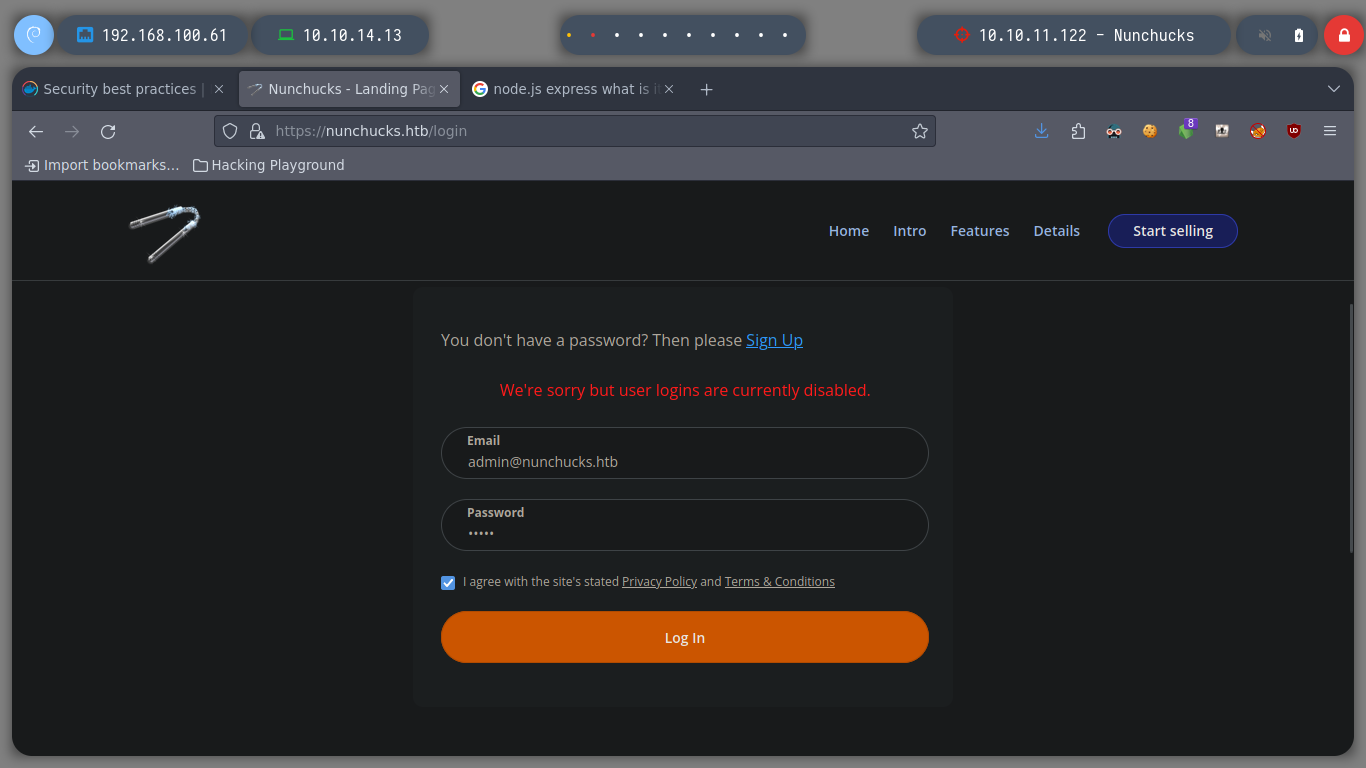The image size is (1366, 768).
Task: Open the Extensions puzzle icon
Action: (x=1078, y=131)
